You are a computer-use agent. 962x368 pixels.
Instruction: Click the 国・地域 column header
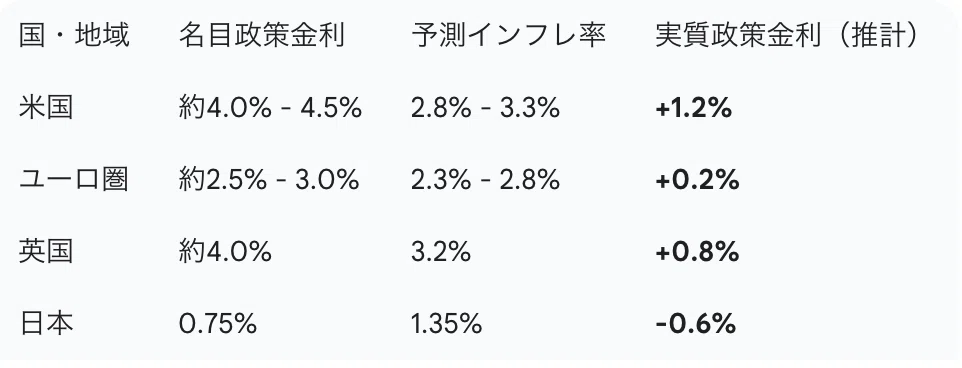click(74, 37)
